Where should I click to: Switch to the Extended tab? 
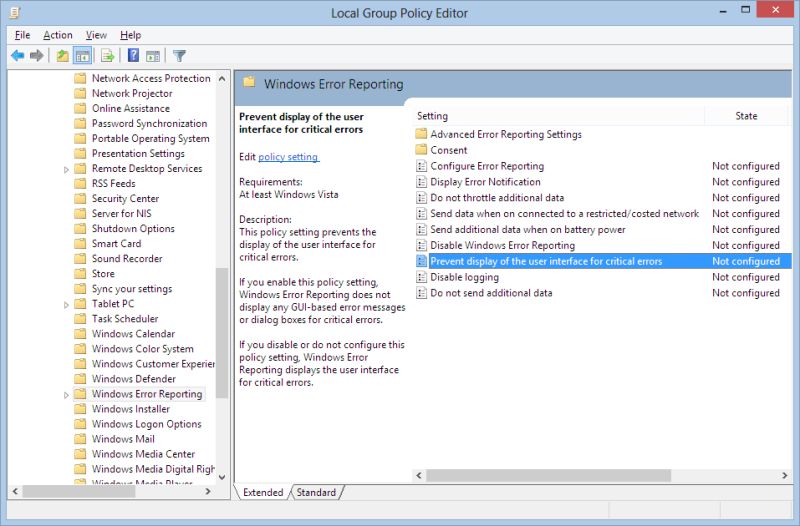[263, 492]
